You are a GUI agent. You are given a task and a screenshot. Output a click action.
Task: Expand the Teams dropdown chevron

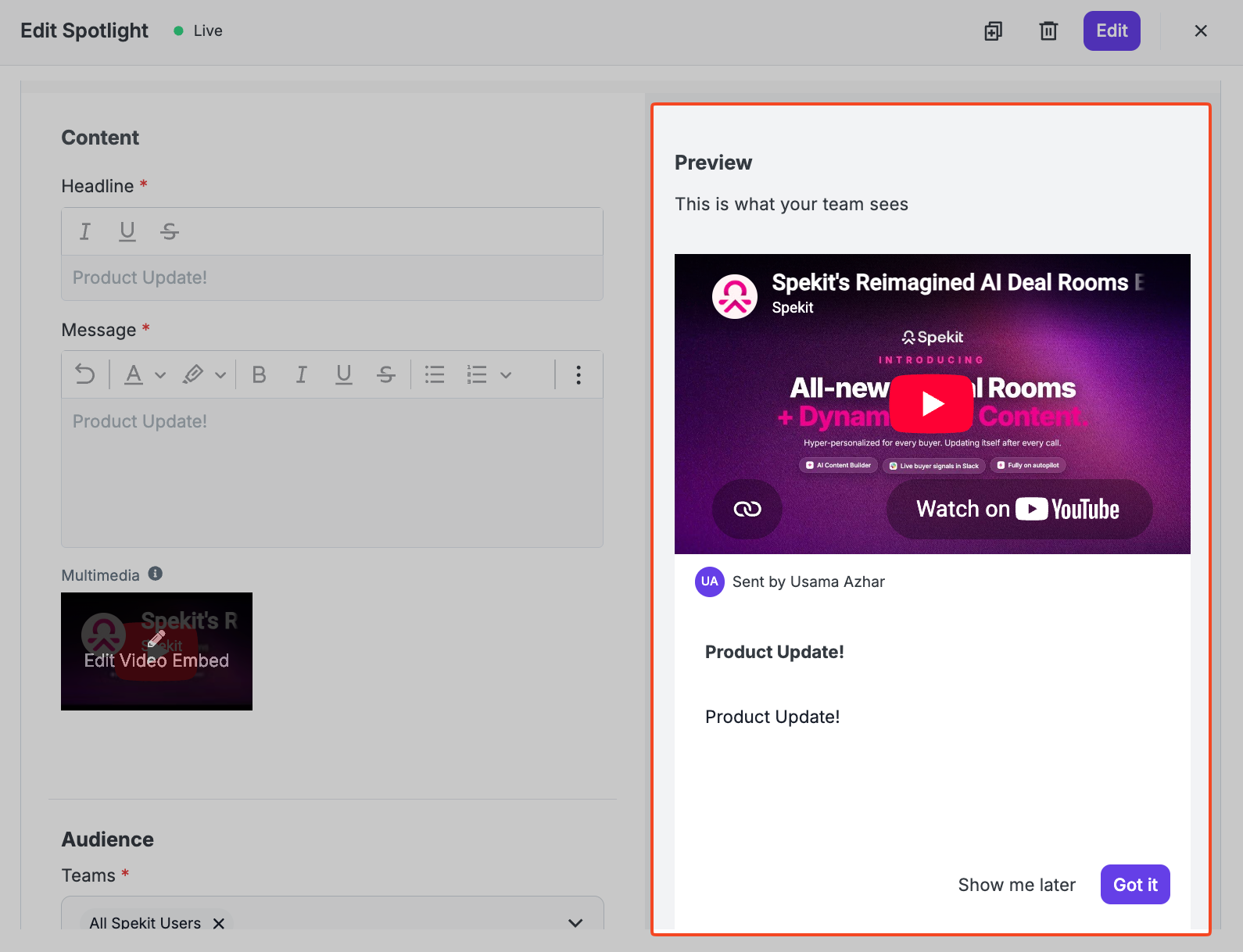[x=575, y=923]
